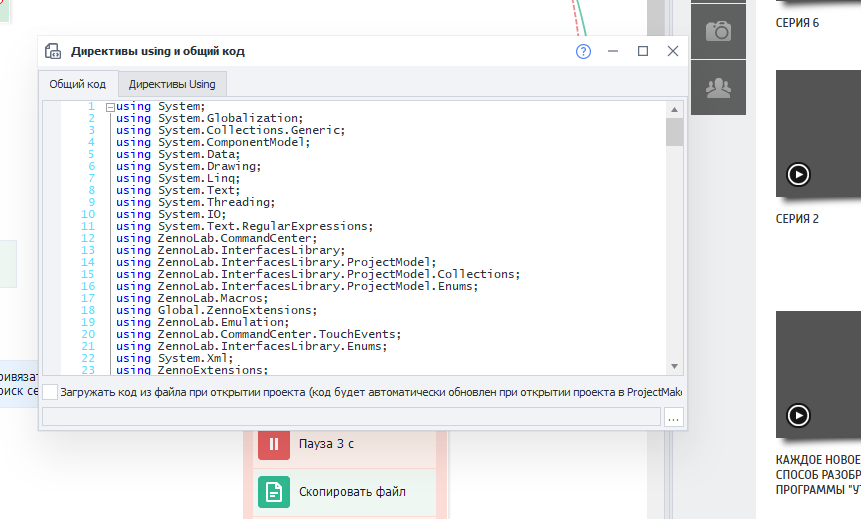
Task: Click line 'using System.IO;'
Action: click(171, 214)
